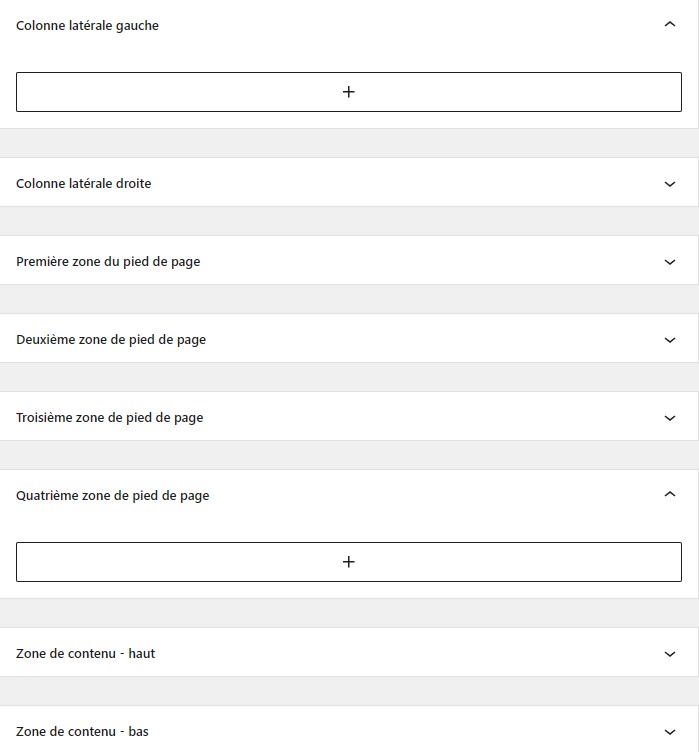
Task: Collapse the Colonne latérale gauche panel chevron
Action: tap(670, 26)
